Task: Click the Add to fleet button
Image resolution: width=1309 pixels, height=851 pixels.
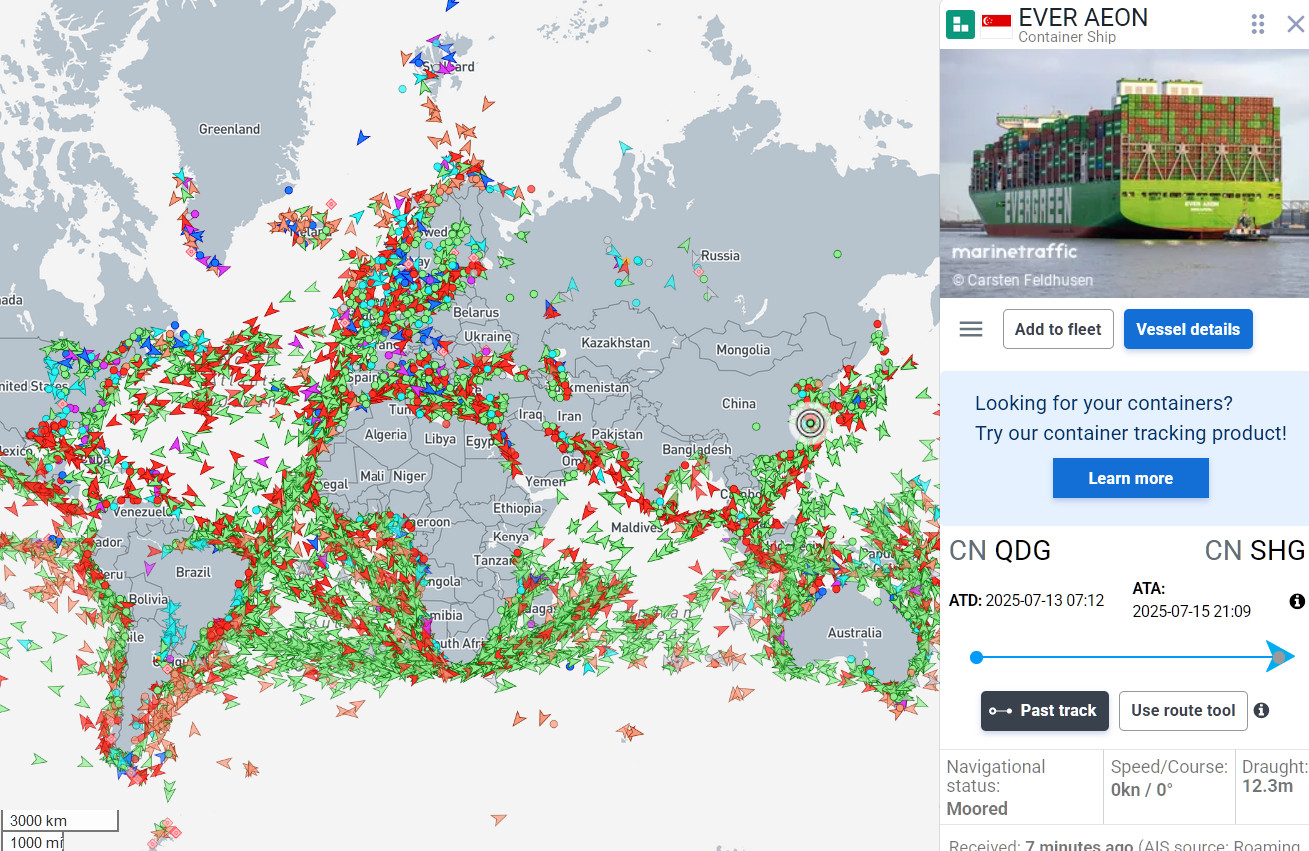Action: (1058, 329)
